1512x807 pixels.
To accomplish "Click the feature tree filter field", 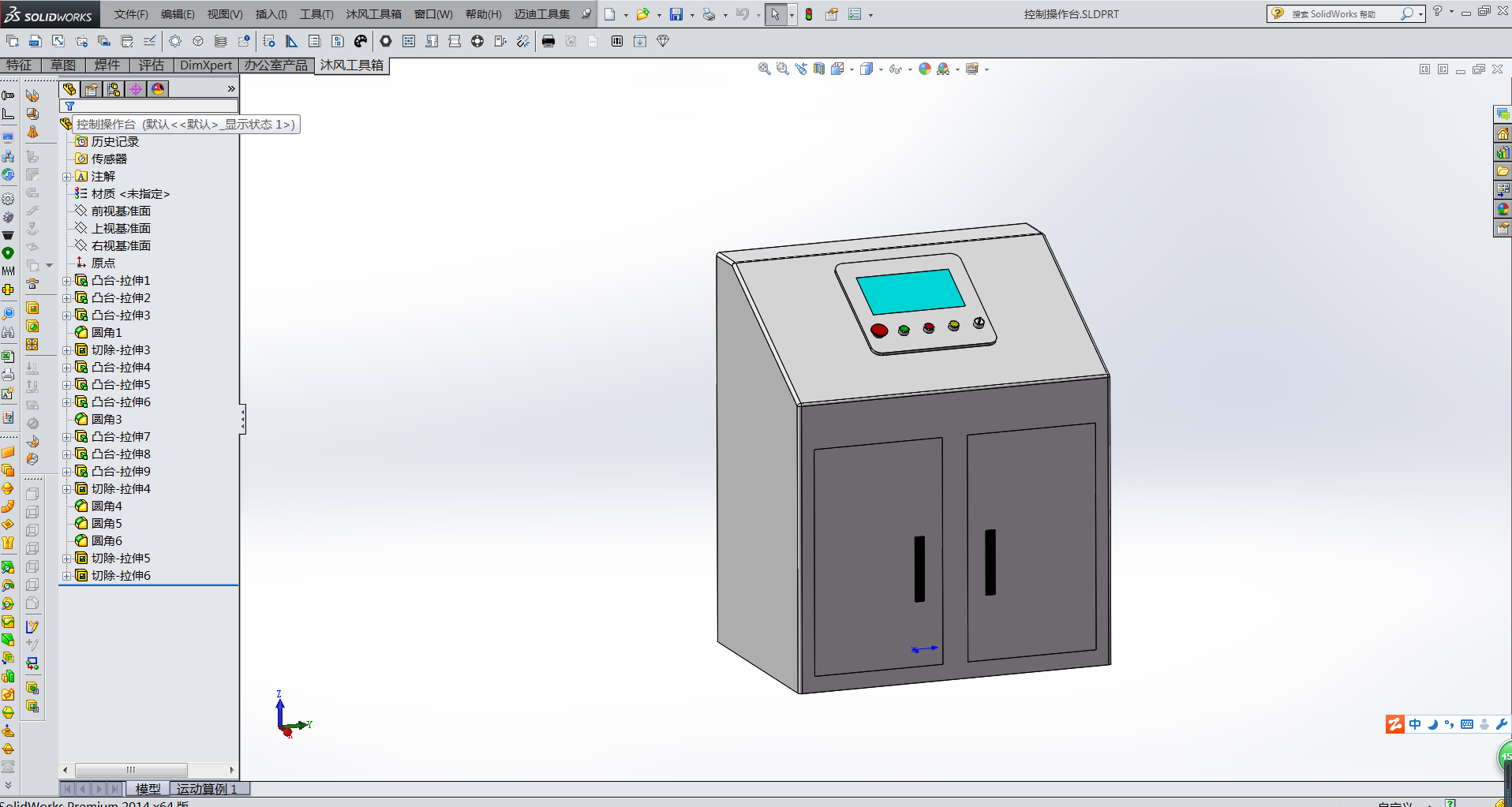I will click(149, 106).
